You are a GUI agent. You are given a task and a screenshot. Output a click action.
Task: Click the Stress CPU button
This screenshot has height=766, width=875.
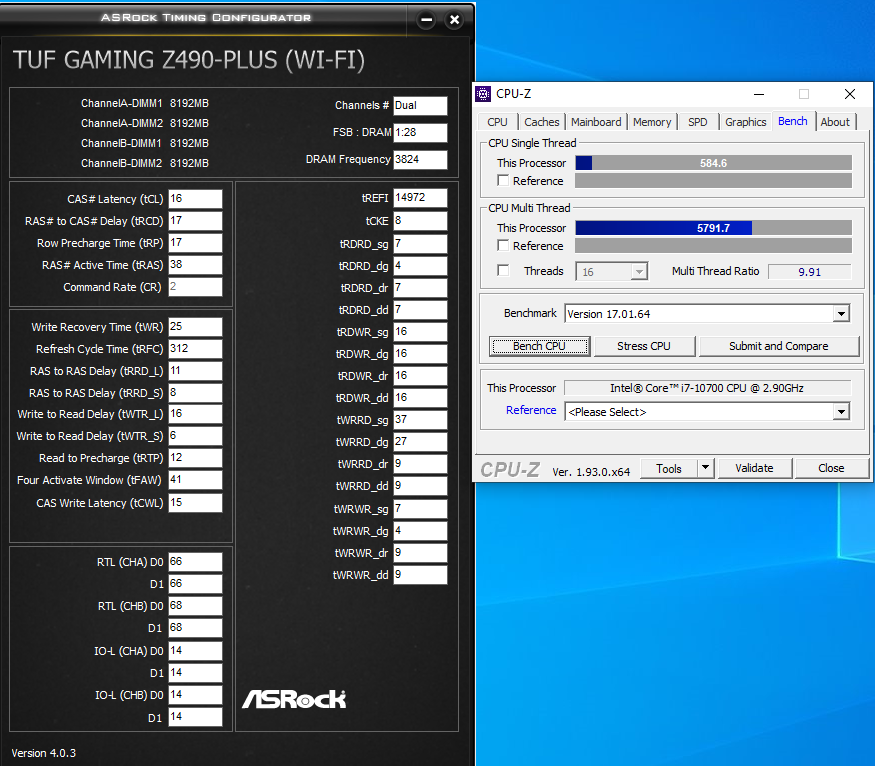coord(644,346)
